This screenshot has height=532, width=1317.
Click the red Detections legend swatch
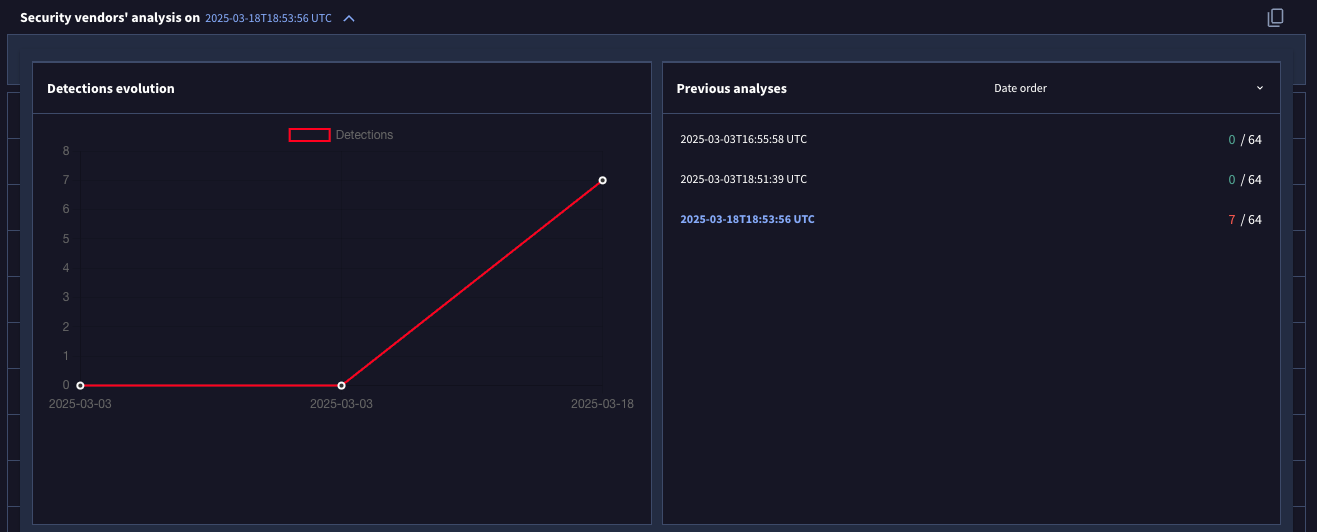tap(309, 135)
